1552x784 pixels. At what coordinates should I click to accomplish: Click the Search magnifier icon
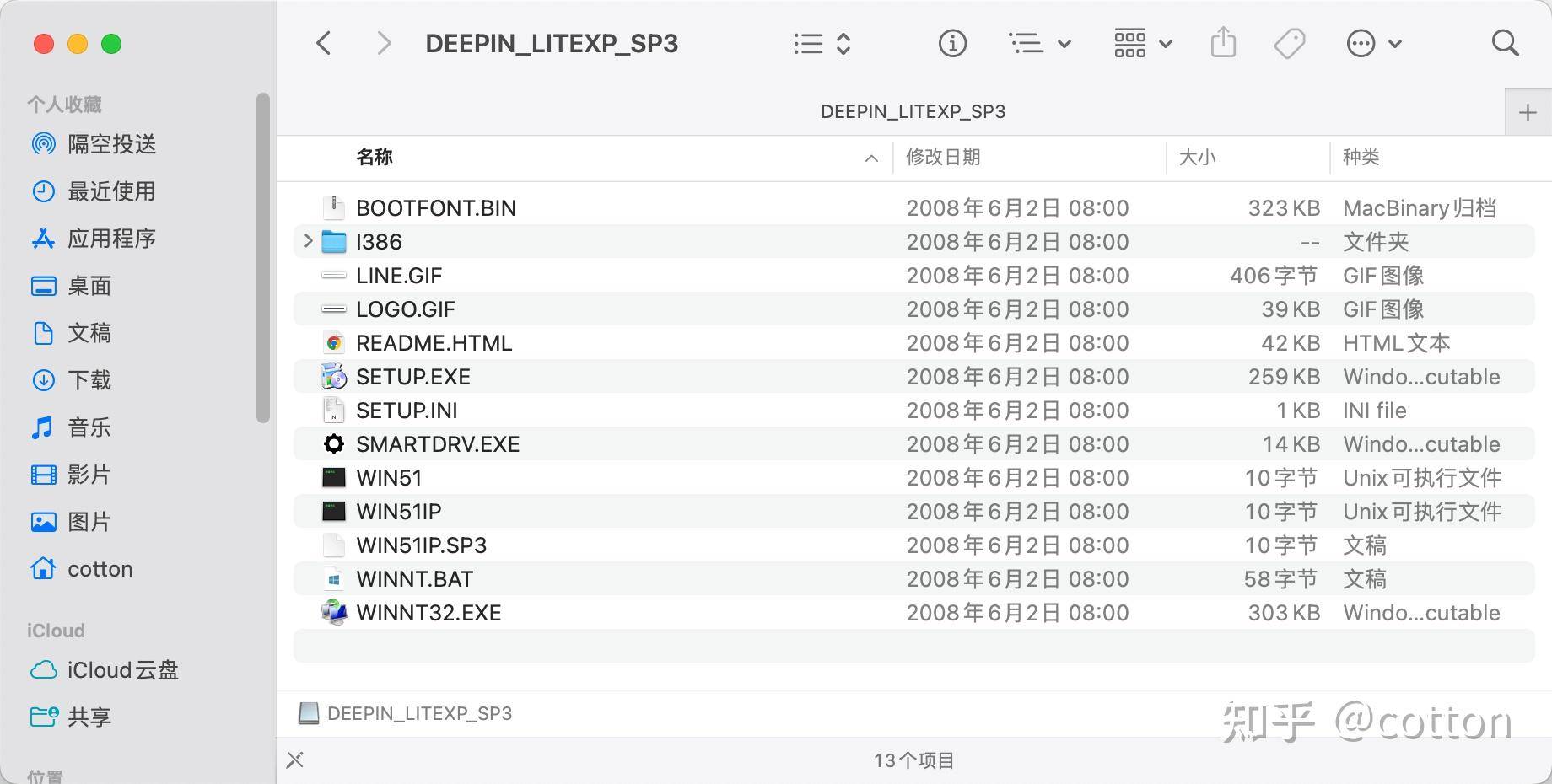pos(1505,43)
